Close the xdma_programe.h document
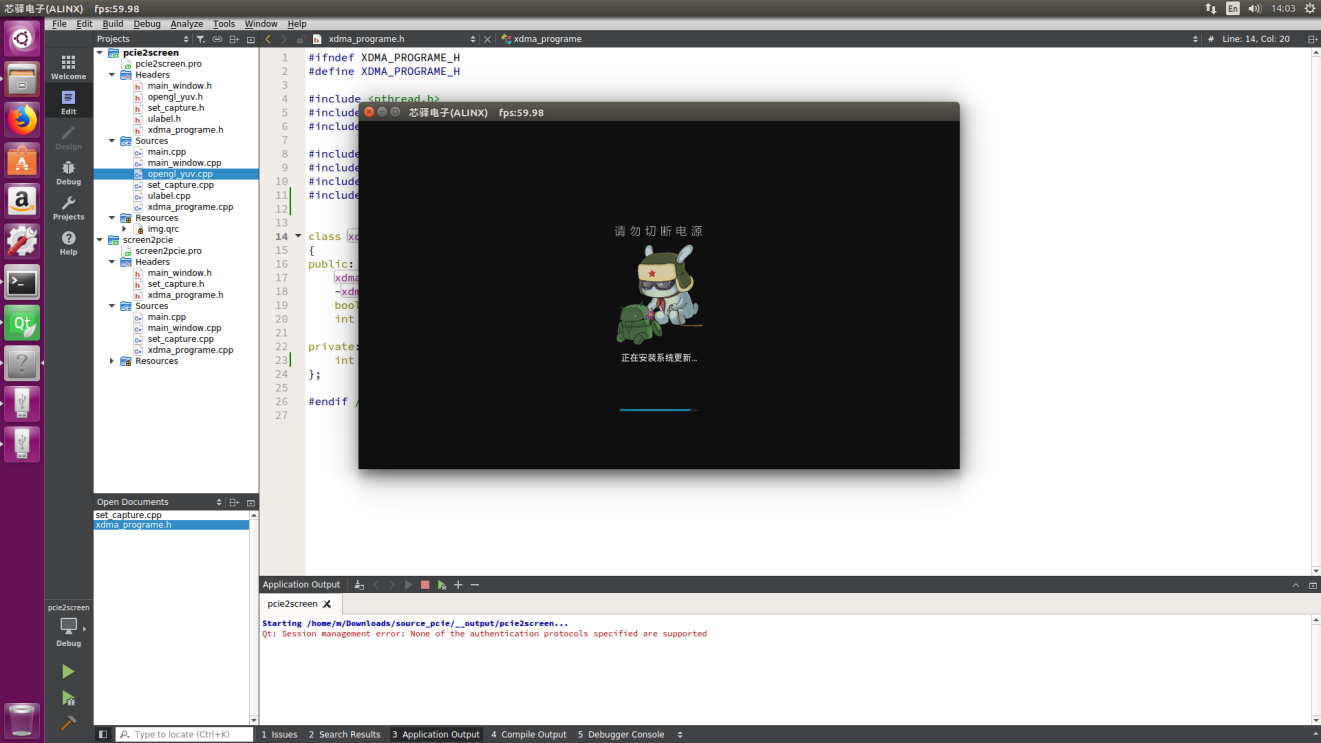Screen dimensions: 1321x743 tap(487, 39)
